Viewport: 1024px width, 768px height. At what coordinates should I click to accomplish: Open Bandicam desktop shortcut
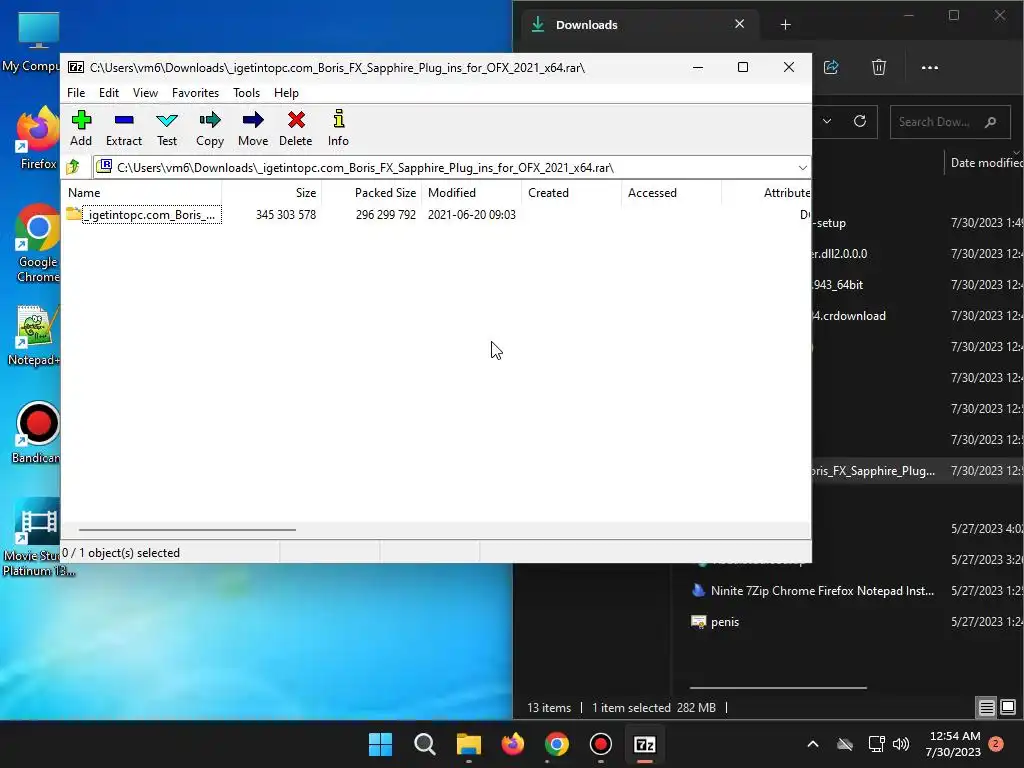click(x=37, y=433)
